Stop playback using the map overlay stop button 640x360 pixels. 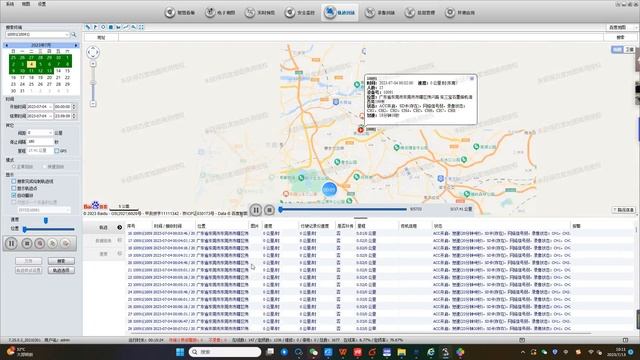click(x=269, y=210)
